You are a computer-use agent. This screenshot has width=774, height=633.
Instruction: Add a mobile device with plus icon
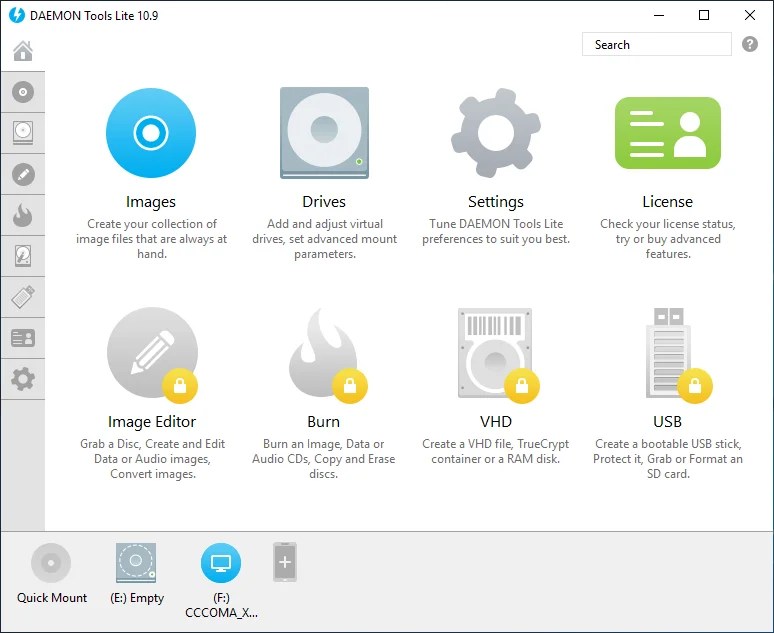click(285, 562)
